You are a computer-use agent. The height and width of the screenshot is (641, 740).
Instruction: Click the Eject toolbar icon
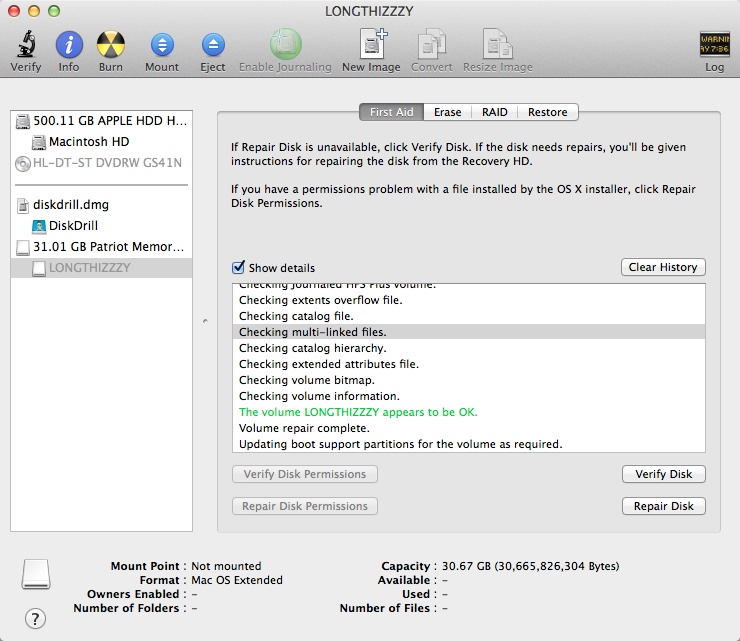(x=213, y=45)
